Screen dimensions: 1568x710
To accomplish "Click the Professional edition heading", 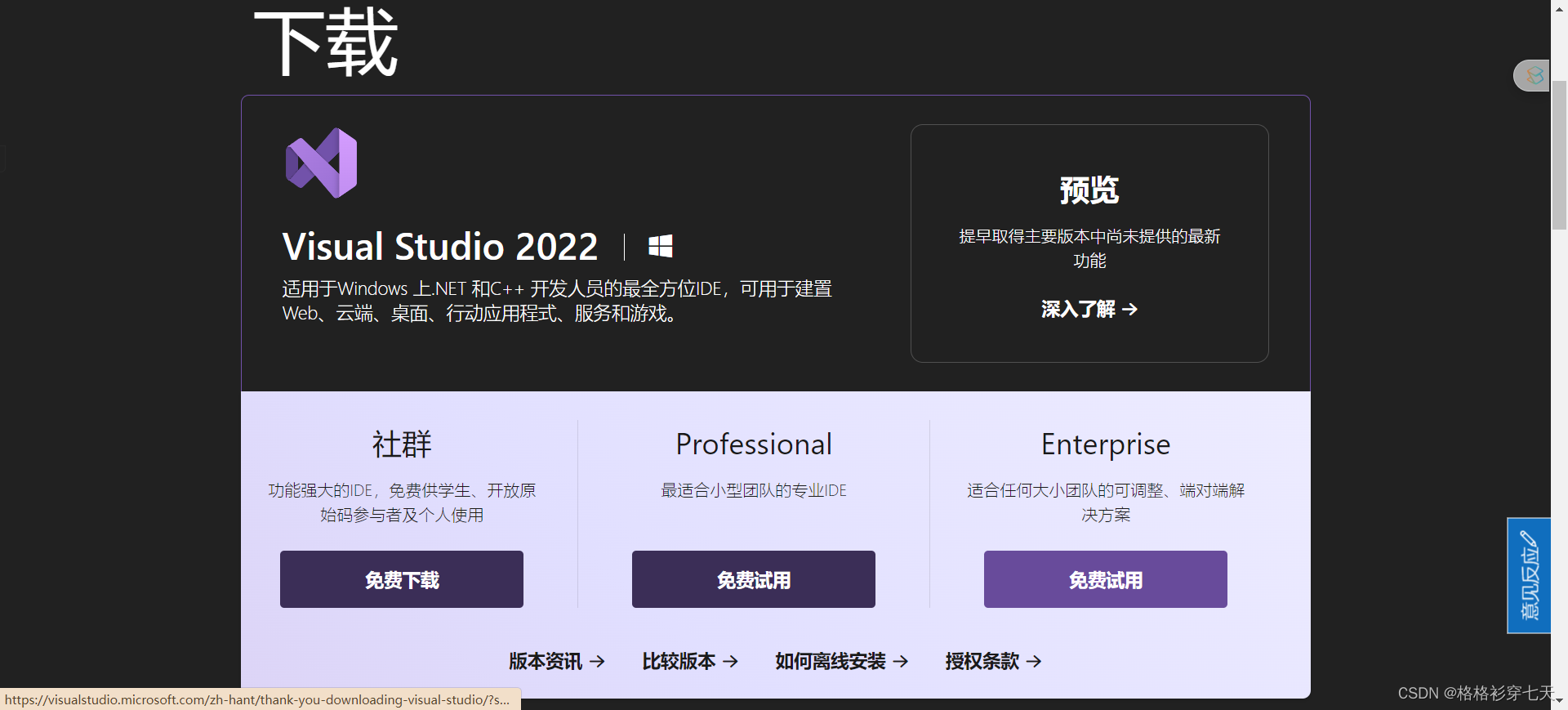I will (754, 444).
